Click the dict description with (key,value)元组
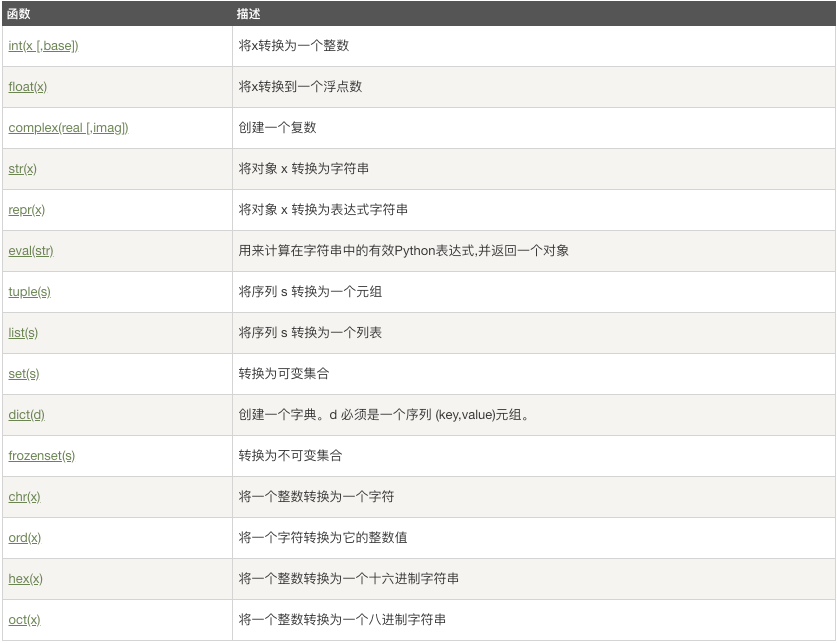 coord(384,415)
